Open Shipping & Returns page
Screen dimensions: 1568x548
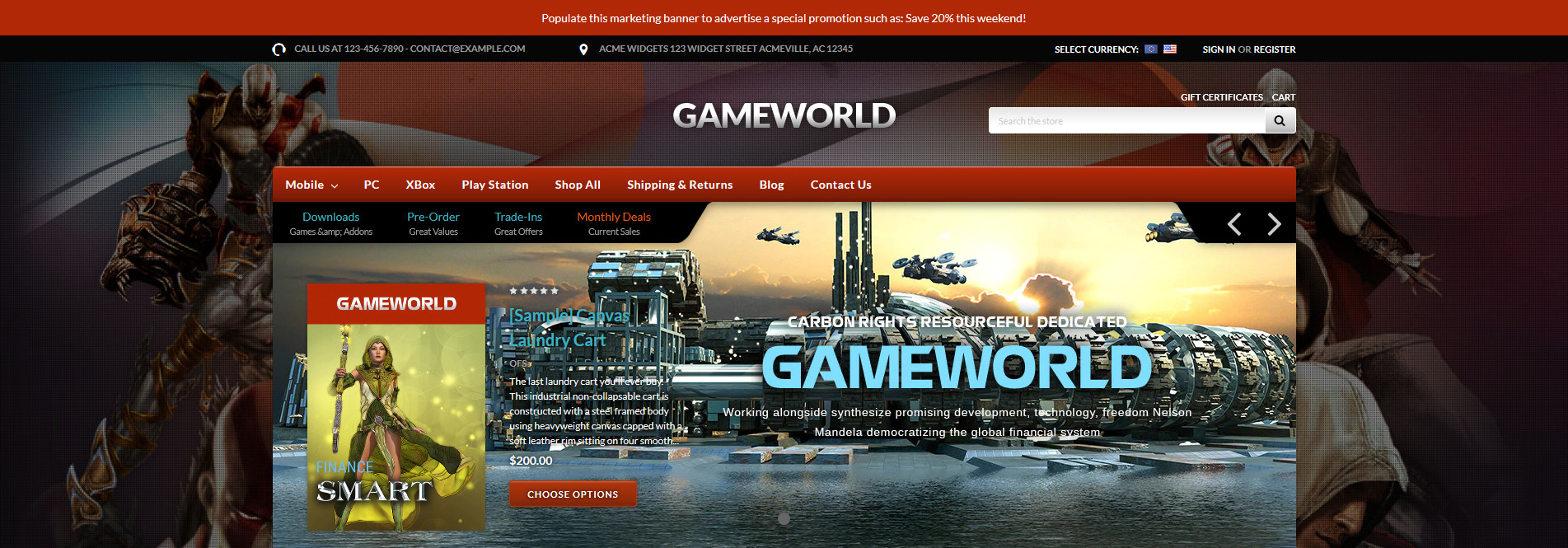coord(680,185)
